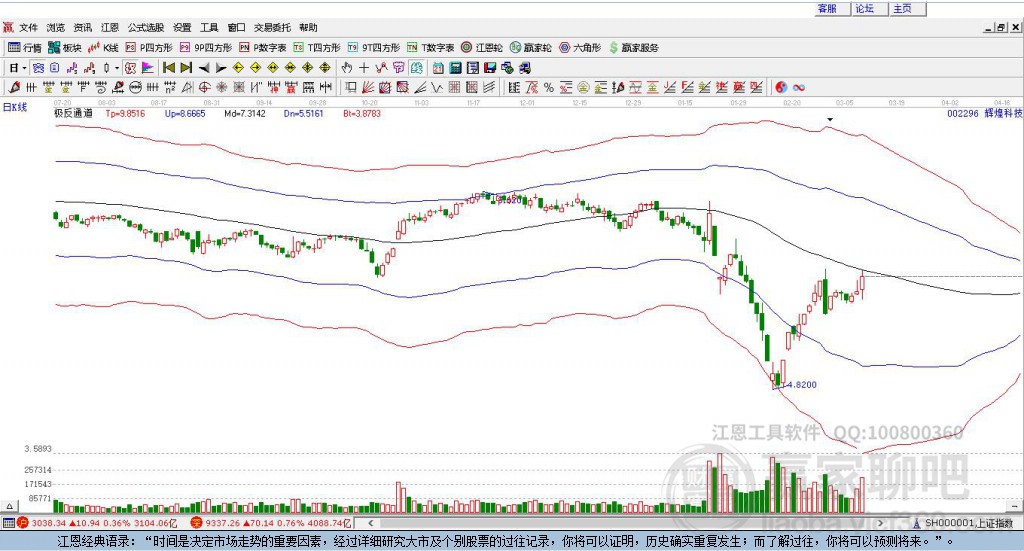Click the black left arrow icon

pos(204,68)
